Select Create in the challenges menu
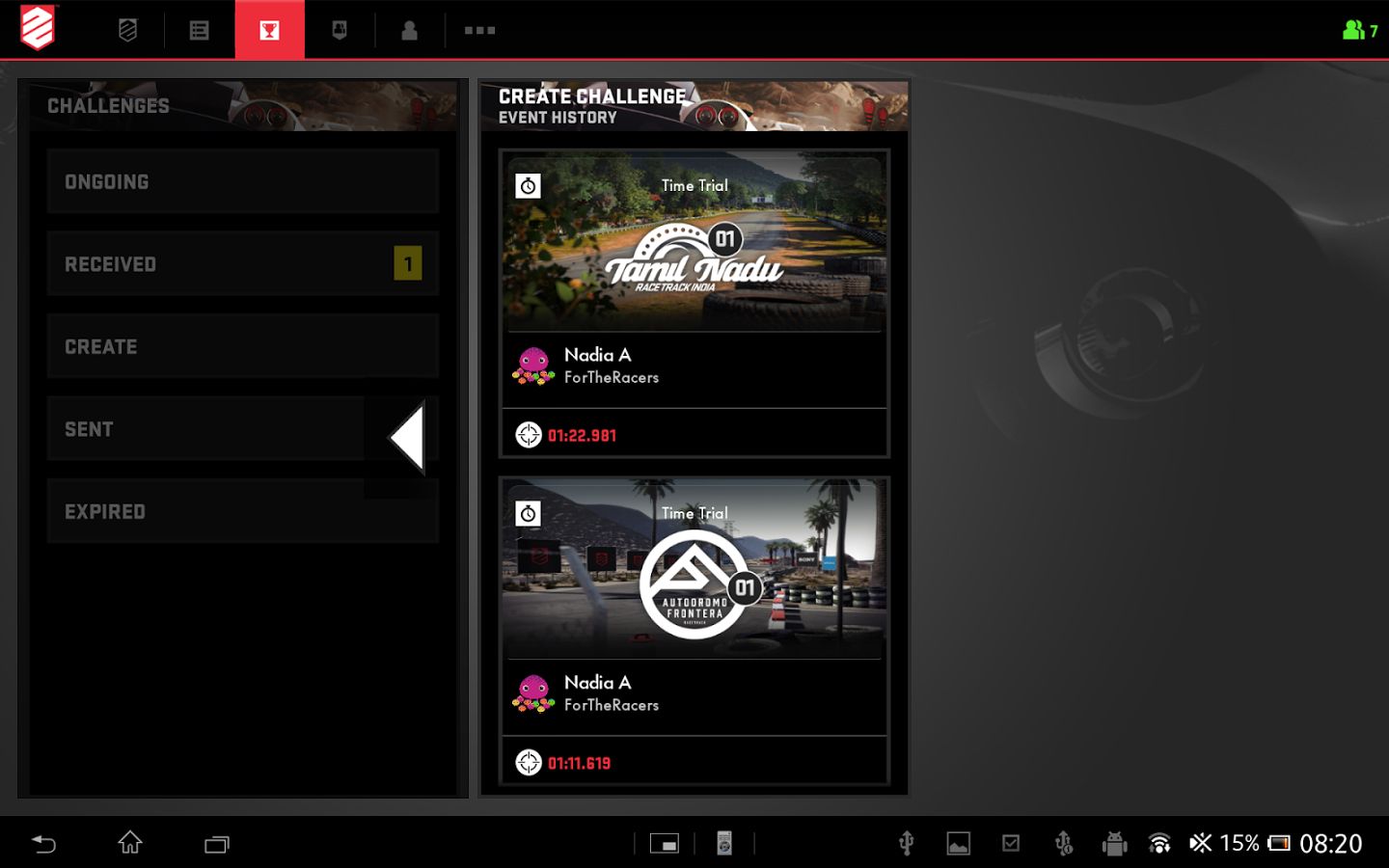Image resolution: width=1389 pixels, height=868 pixels. click(x=241, y=346)
